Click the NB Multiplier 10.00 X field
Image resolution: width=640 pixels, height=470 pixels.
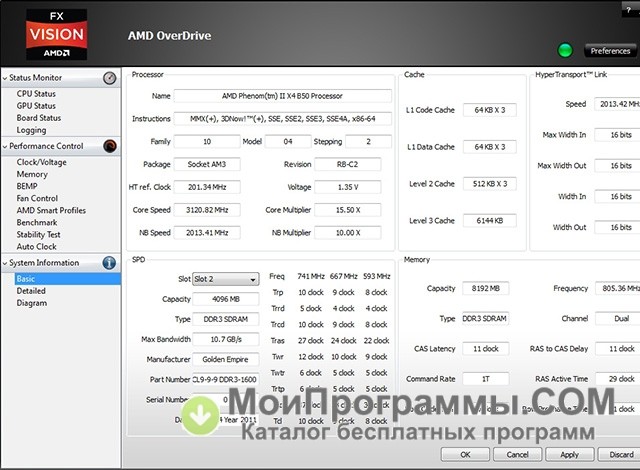348,233
